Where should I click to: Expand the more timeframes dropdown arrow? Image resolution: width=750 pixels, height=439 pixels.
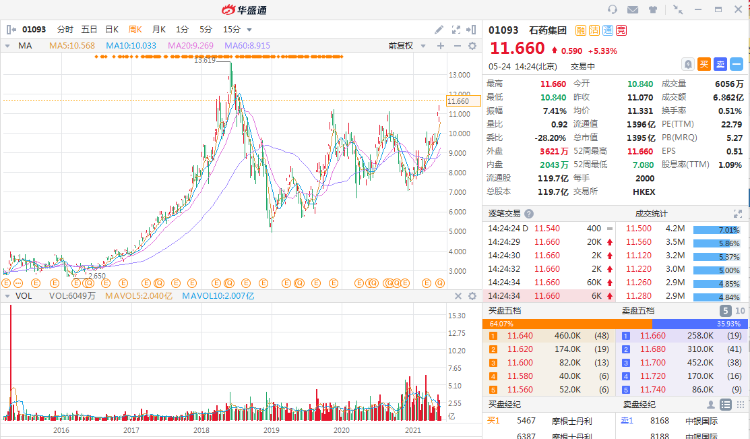coord(249,30)
